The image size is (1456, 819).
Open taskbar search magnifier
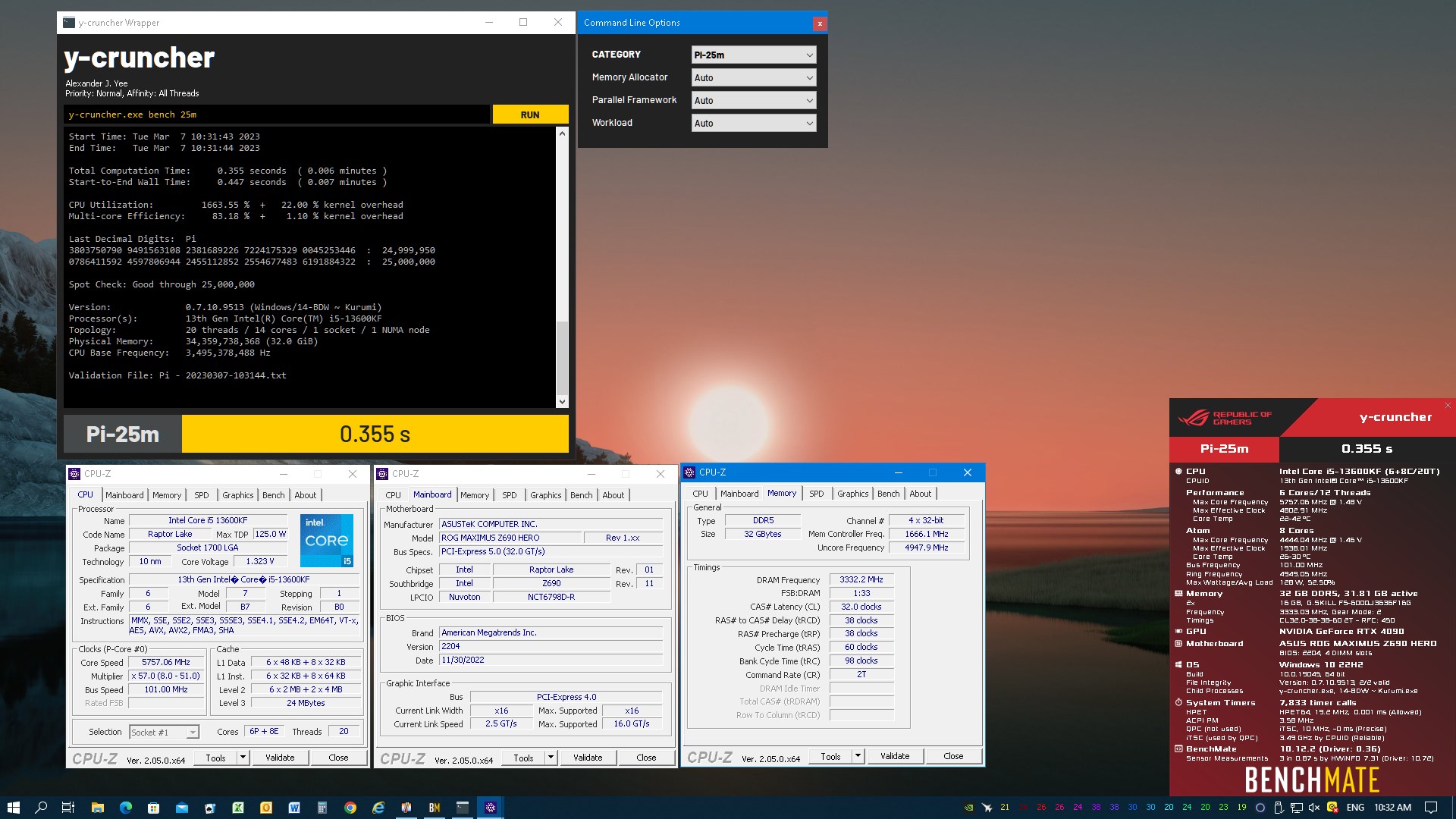pyautogui.click(x=41, y=808)
